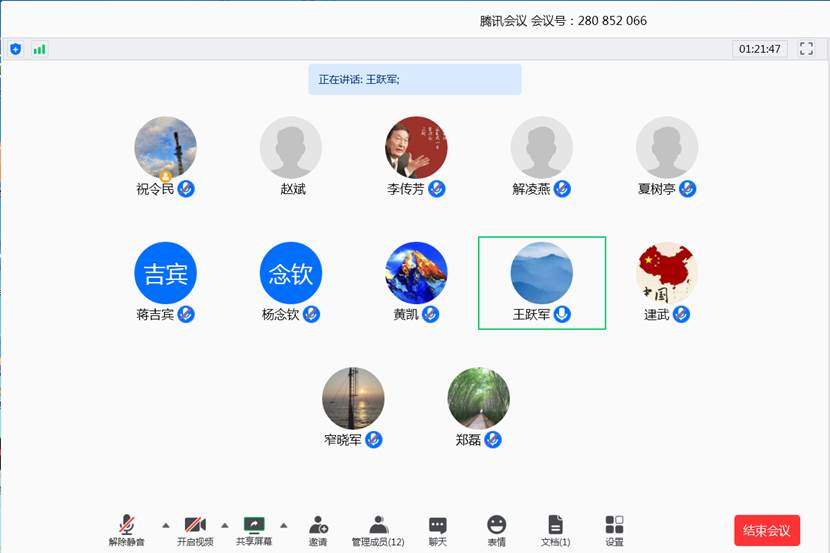The image size is (830, 553).
Task: Unmute microphone (解除静音)
Action: pyautogui.click(x=127, y=525)
